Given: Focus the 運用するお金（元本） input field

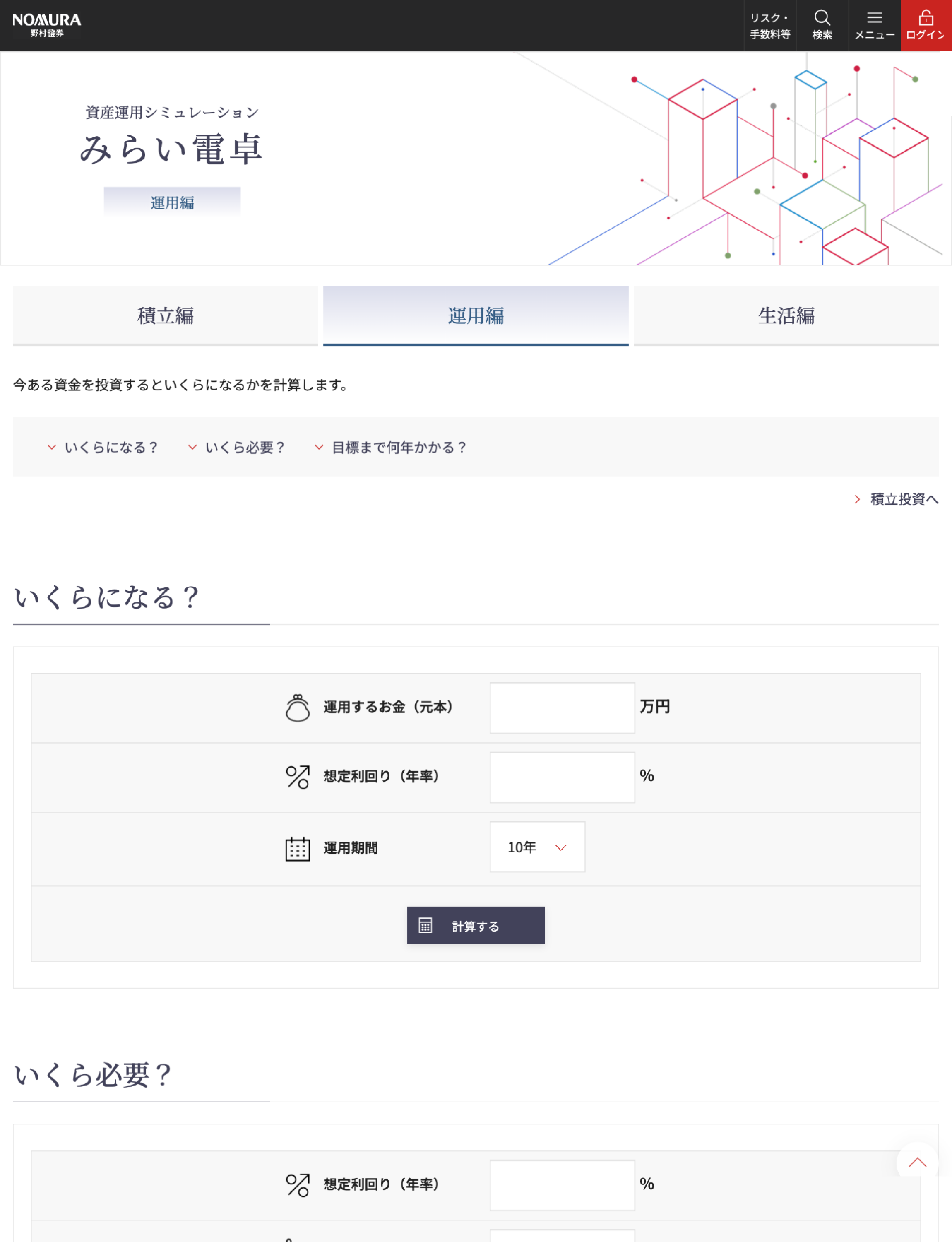Looking at the screenshot, I should click(562, 708).
